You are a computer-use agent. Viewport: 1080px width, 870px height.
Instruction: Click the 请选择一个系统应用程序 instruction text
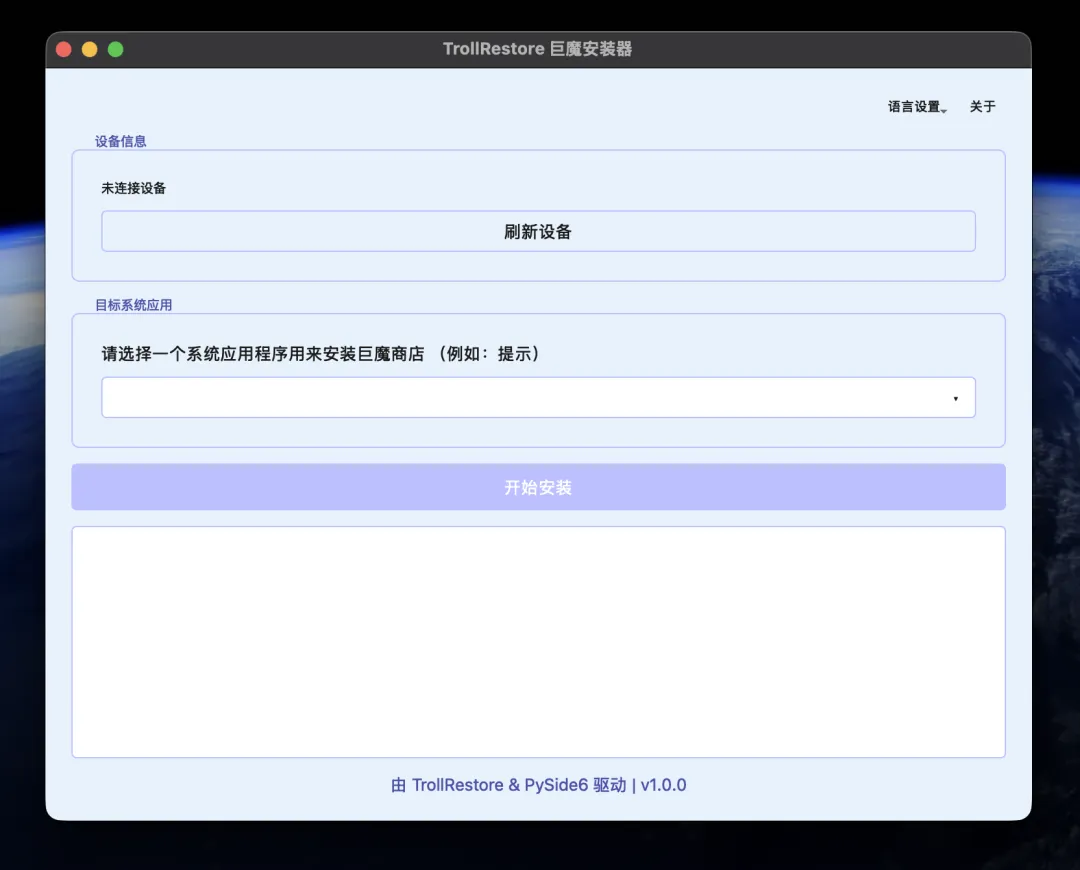320,354
